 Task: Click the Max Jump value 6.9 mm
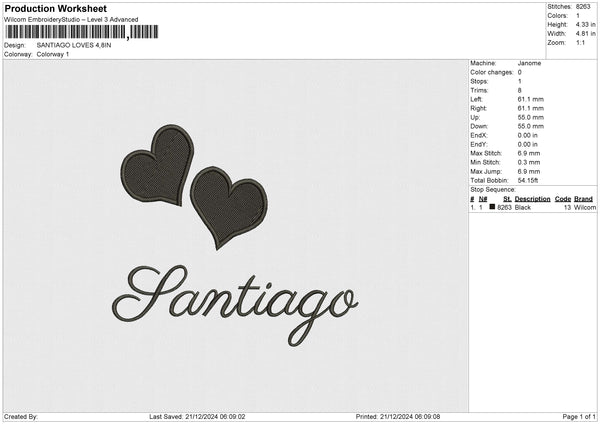click(529, 171)
